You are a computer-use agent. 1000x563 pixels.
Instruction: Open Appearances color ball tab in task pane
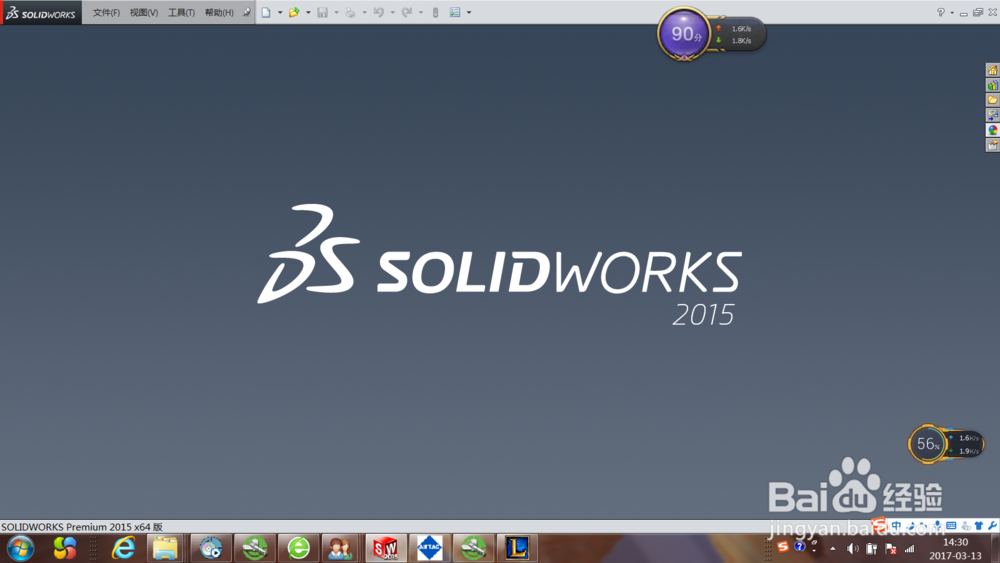(x=992, y=130)
